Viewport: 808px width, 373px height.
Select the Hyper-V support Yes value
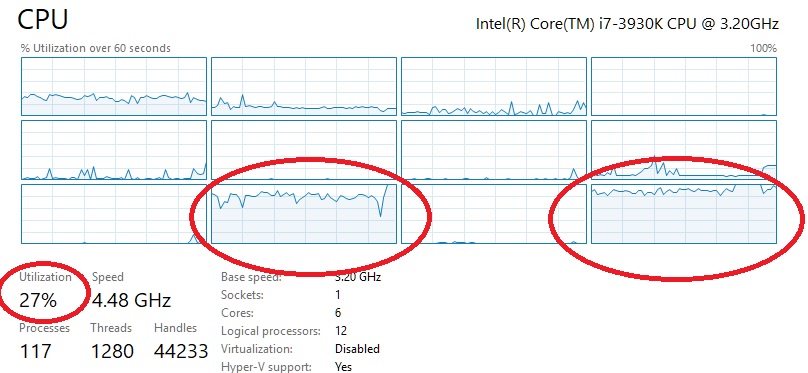point(343,367)
